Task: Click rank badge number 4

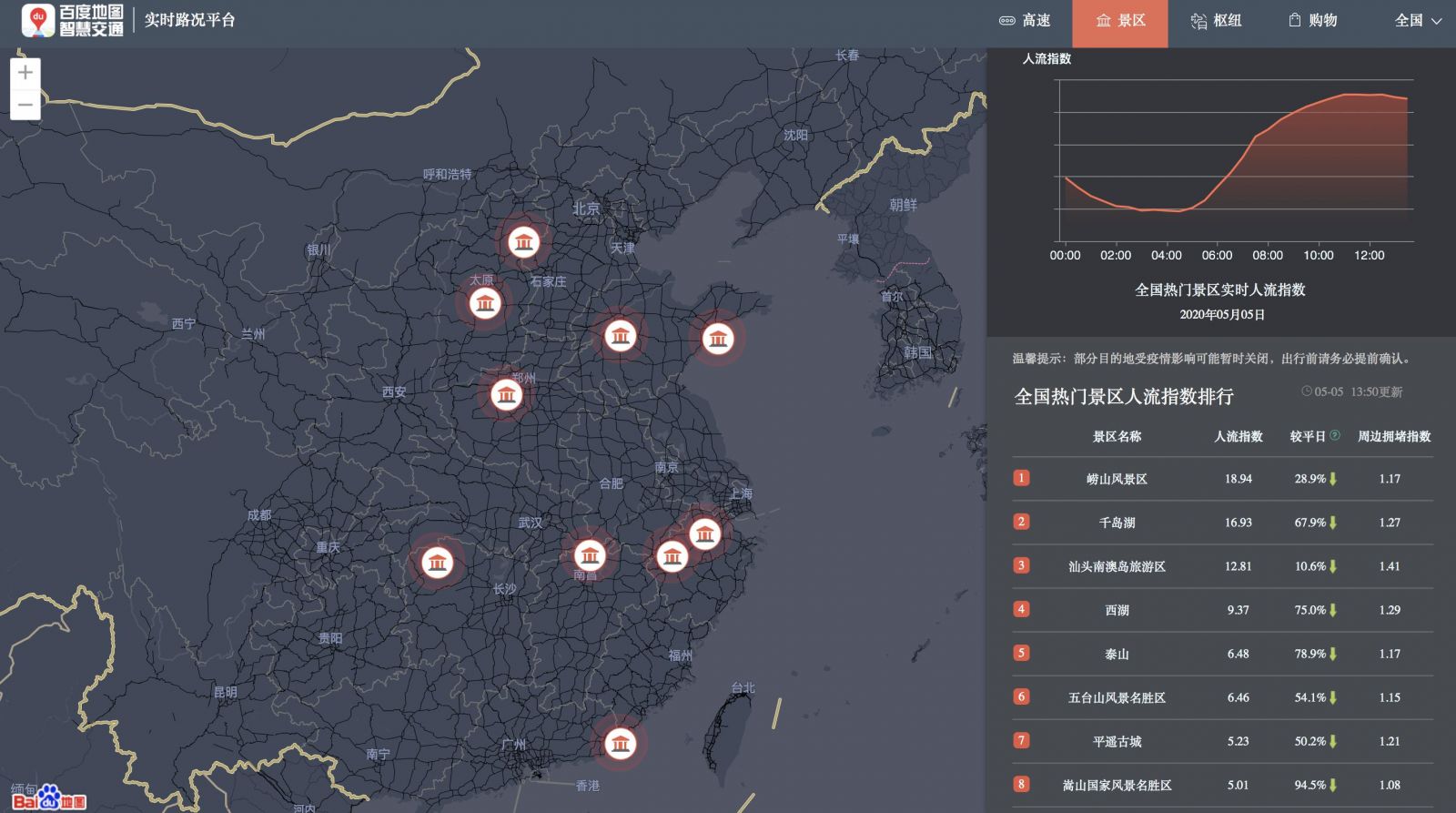Action: pos(1021,608)
